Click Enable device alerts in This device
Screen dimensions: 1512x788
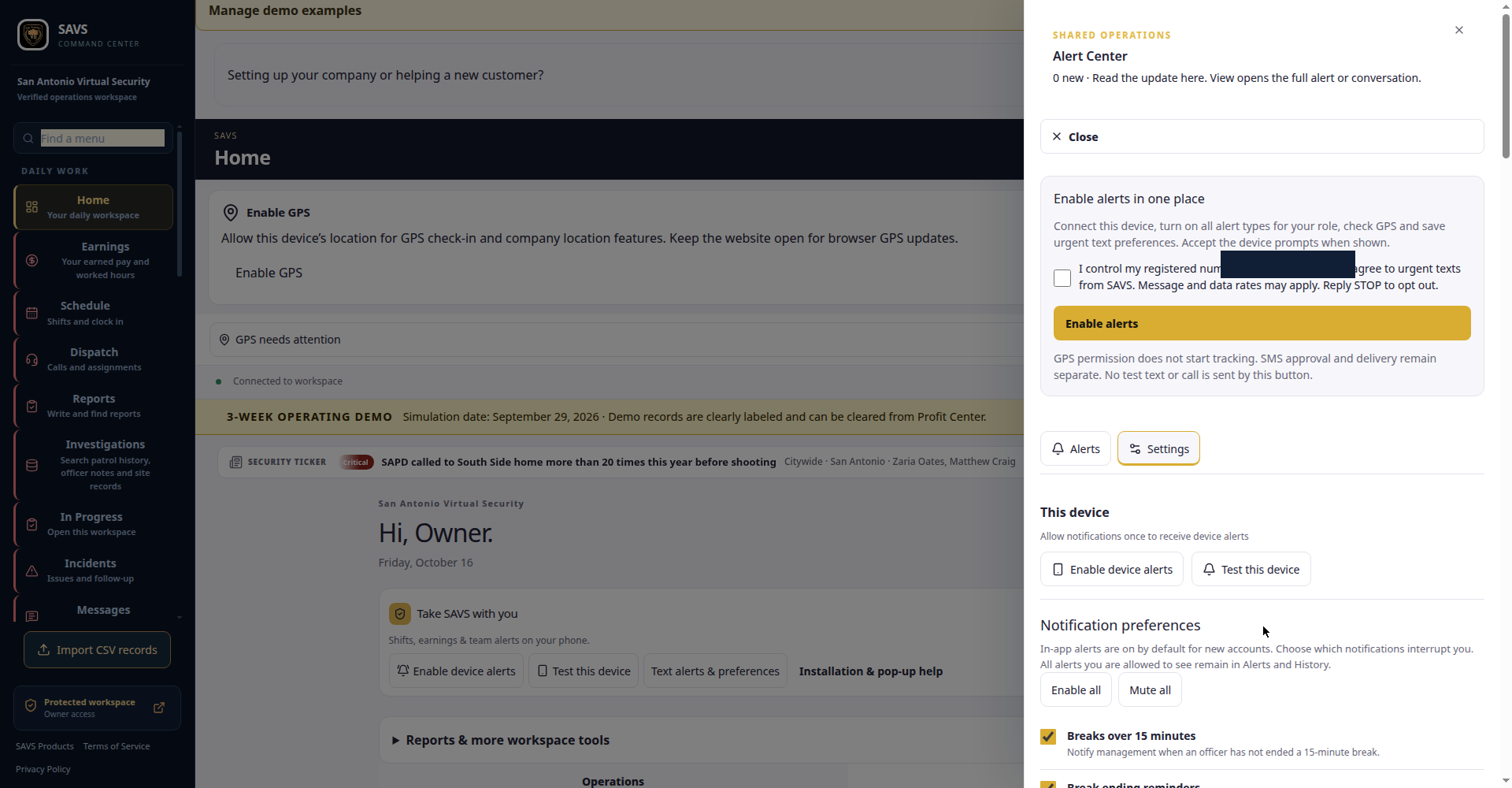(1112, 569)
